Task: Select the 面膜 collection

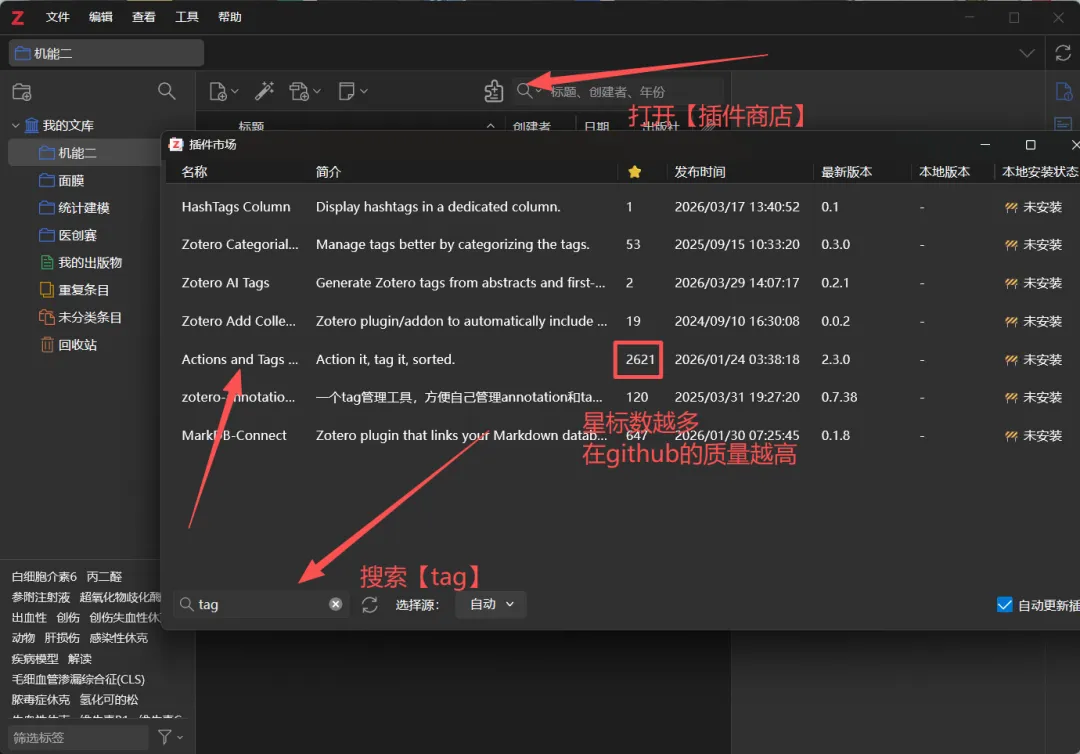Action: (x=71, y=180)
